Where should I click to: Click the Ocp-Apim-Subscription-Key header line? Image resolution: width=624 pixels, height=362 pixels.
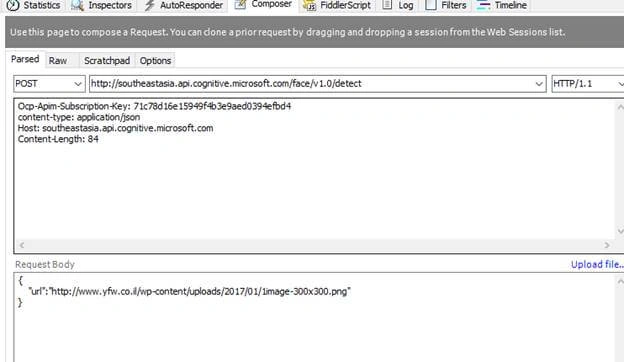pos(154,106)
